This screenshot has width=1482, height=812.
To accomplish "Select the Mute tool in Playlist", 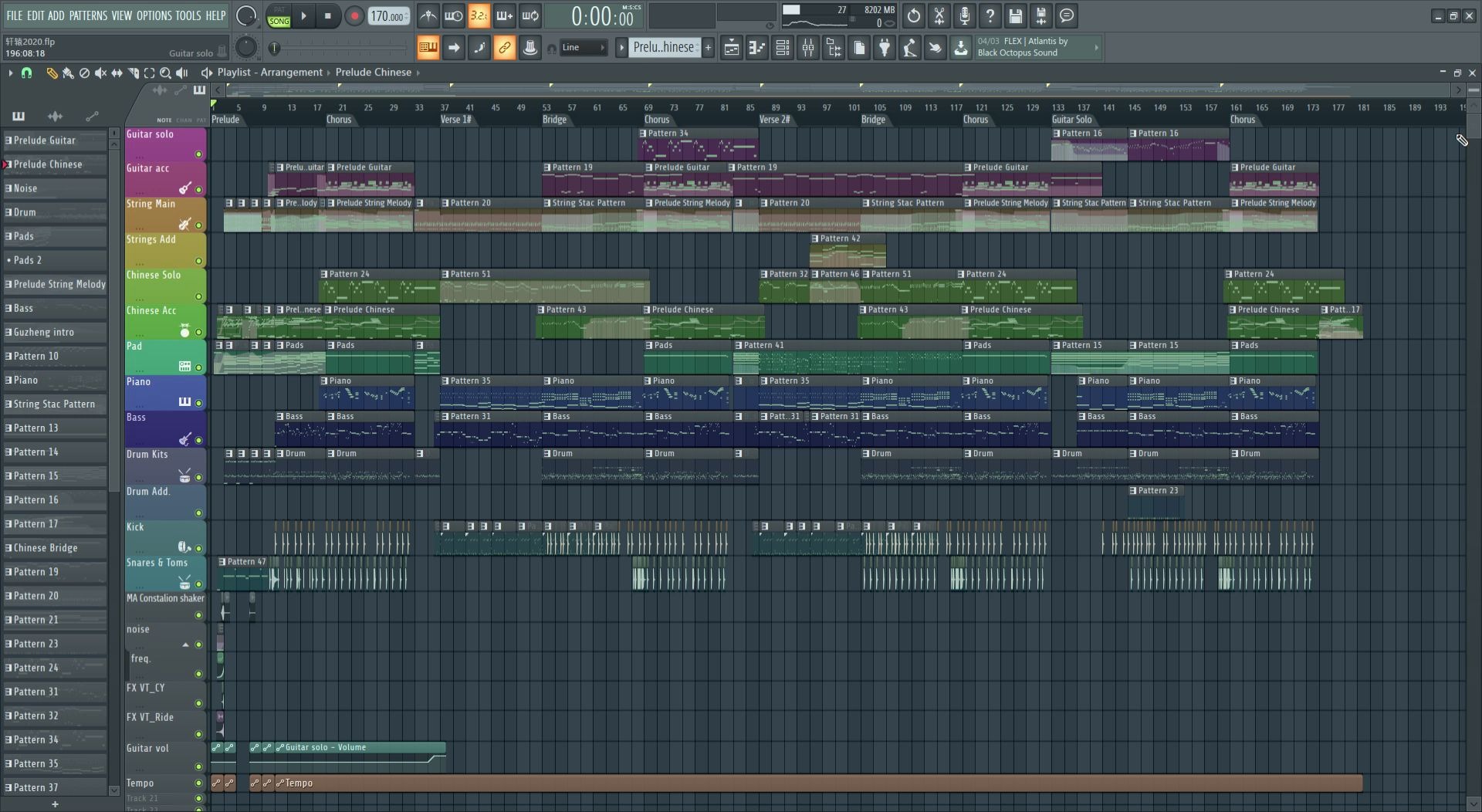I will point(100,73).
